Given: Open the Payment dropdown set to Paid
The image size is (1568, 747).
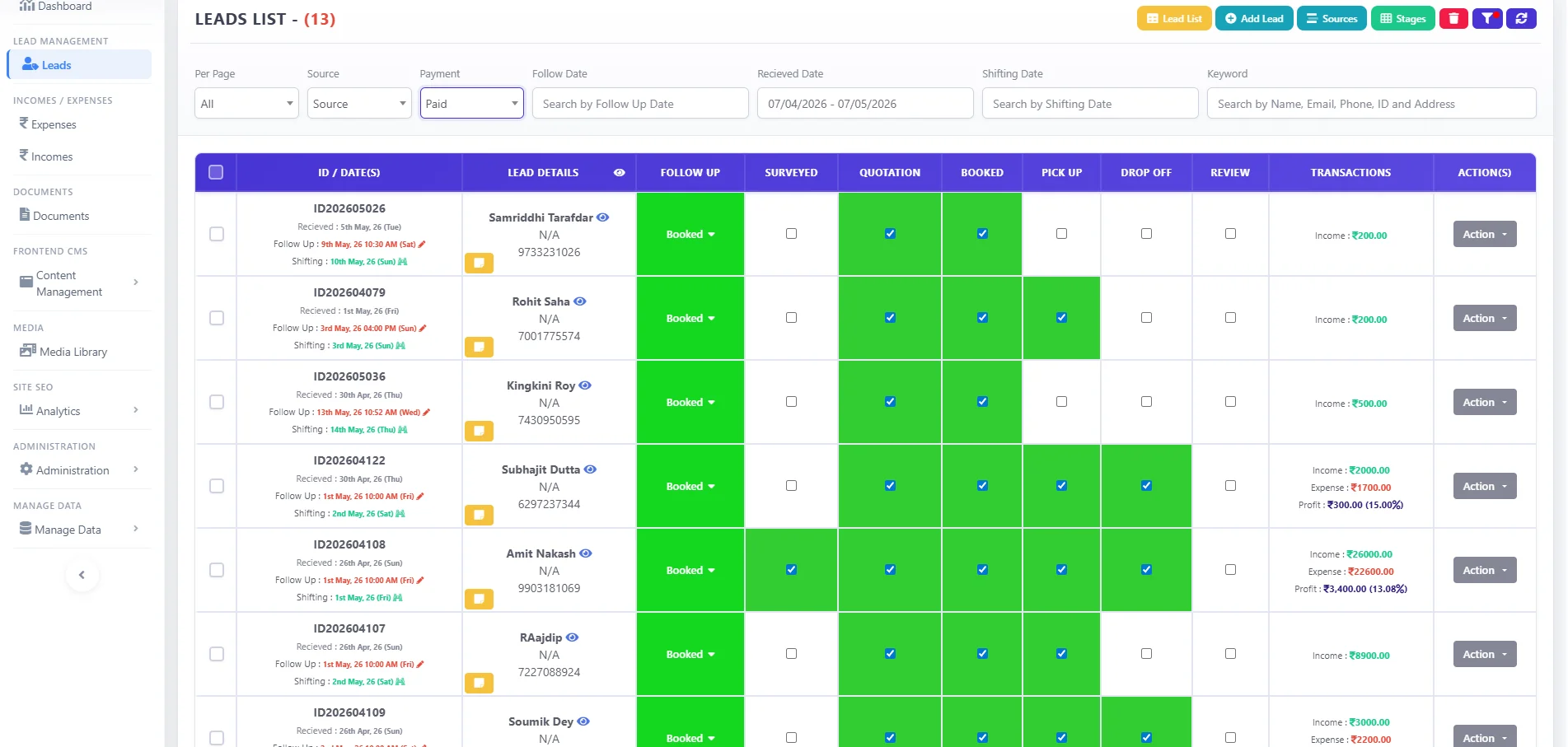Looking at the screenshot, I should (x=471, y=104).
